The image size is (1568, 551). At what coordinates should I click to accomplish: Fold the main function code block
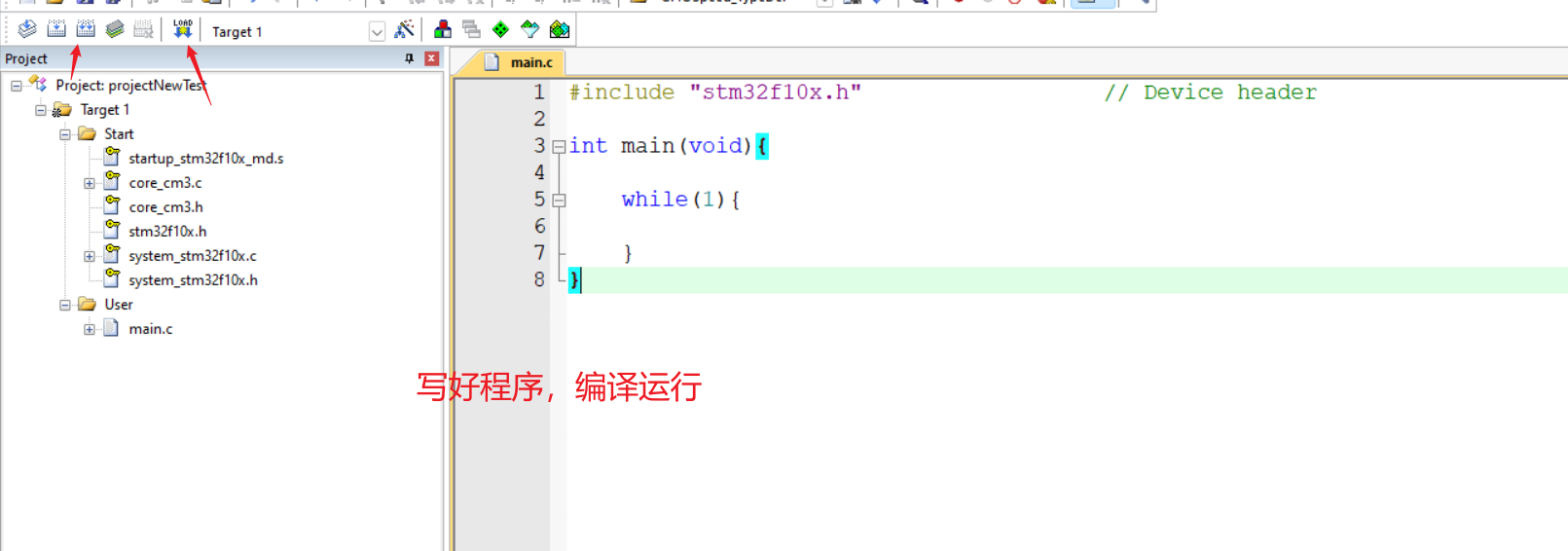(559, 147)
